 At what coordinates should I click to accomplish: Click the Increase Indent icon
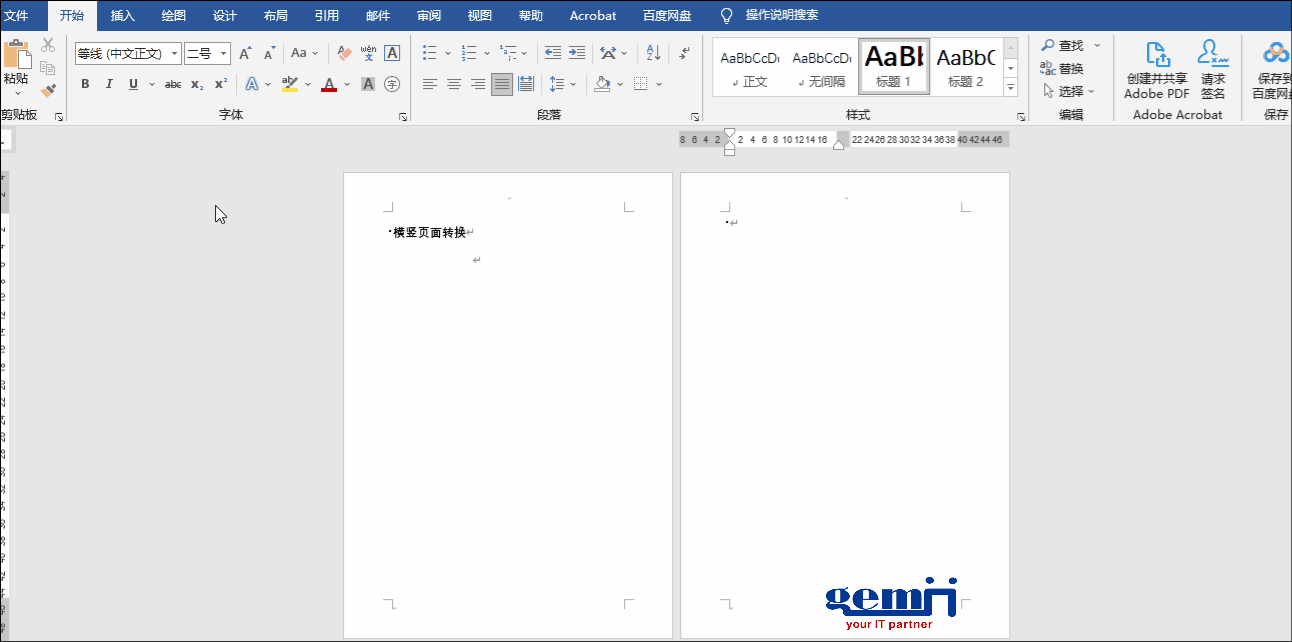[x=577, y=53]
